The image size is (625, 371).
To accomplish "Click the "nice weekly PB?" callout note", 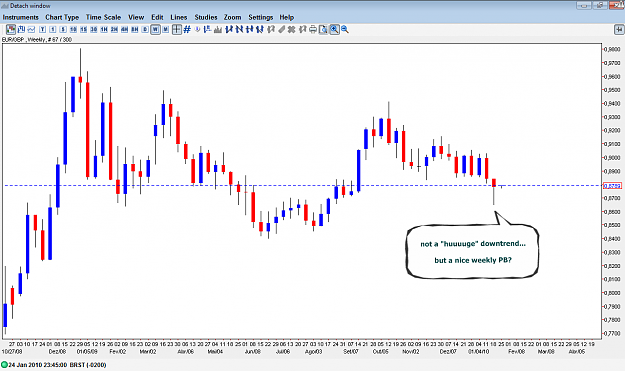I will (473, 251).
